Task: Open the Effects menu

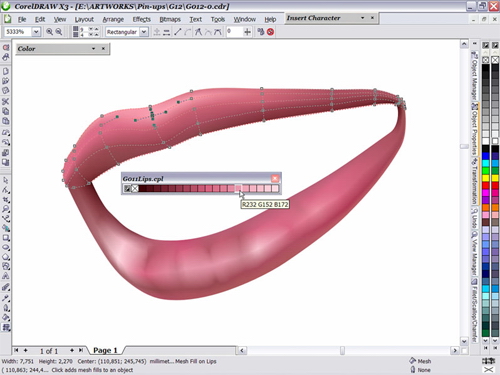Action: 142,19
